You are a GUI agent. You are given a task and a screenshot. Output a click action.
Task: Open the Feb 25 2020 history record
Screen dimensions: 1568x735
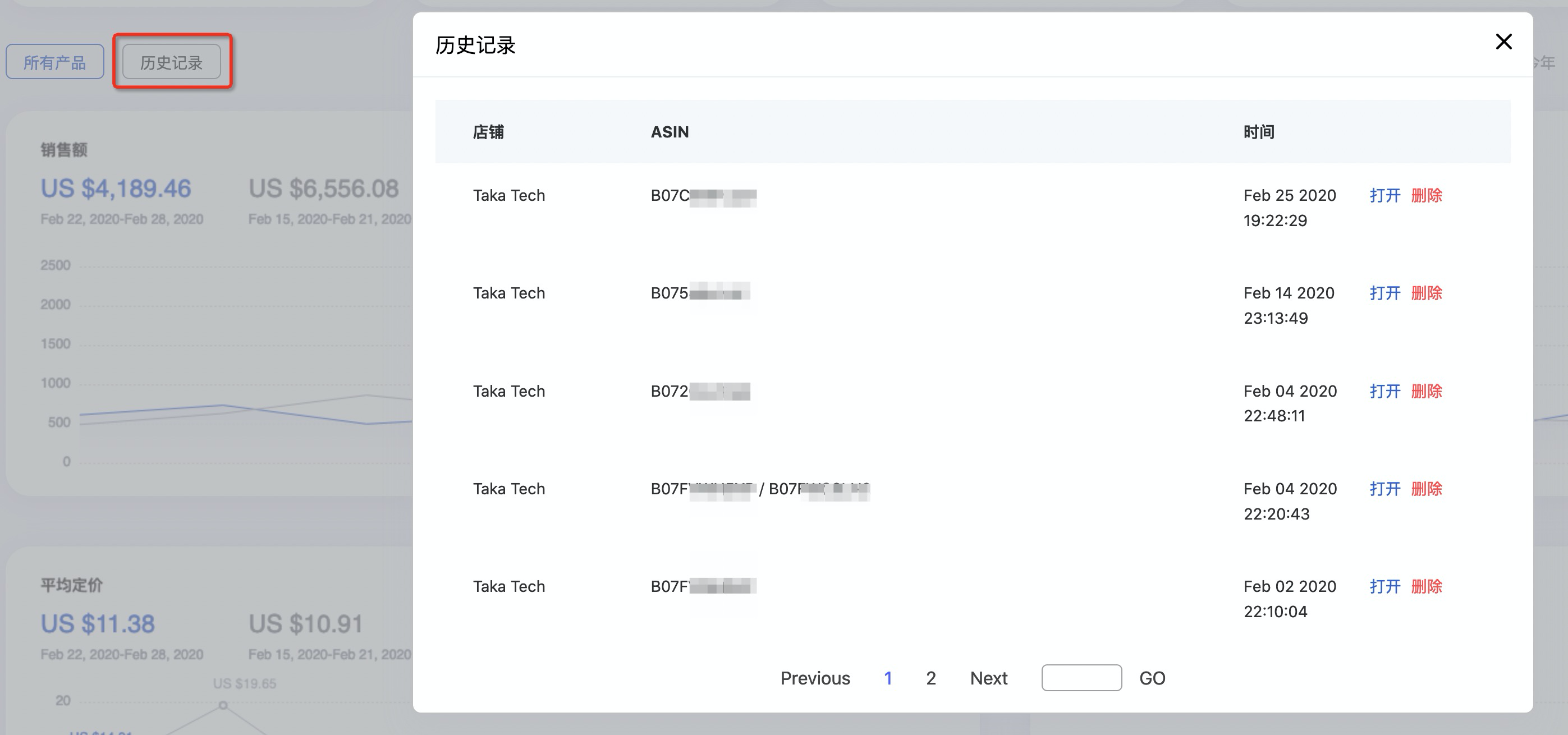click(x=1384, y=195)
